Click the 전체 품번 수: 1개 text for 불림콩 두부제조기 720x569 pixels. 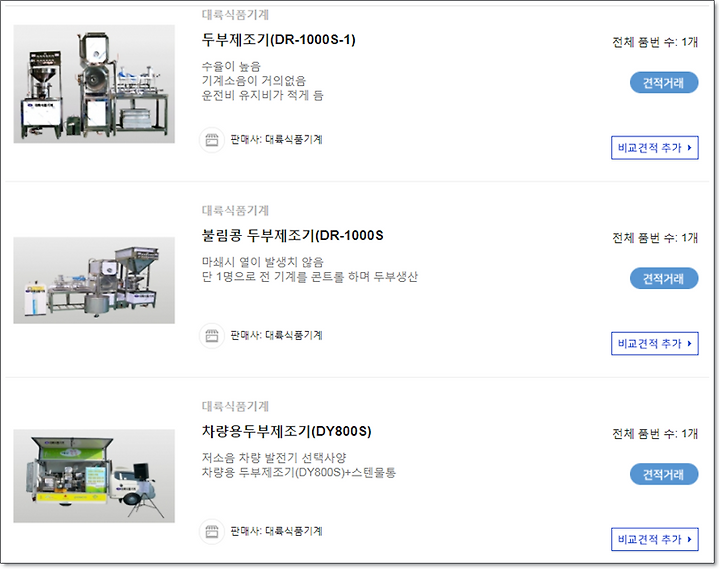point(655,238)
